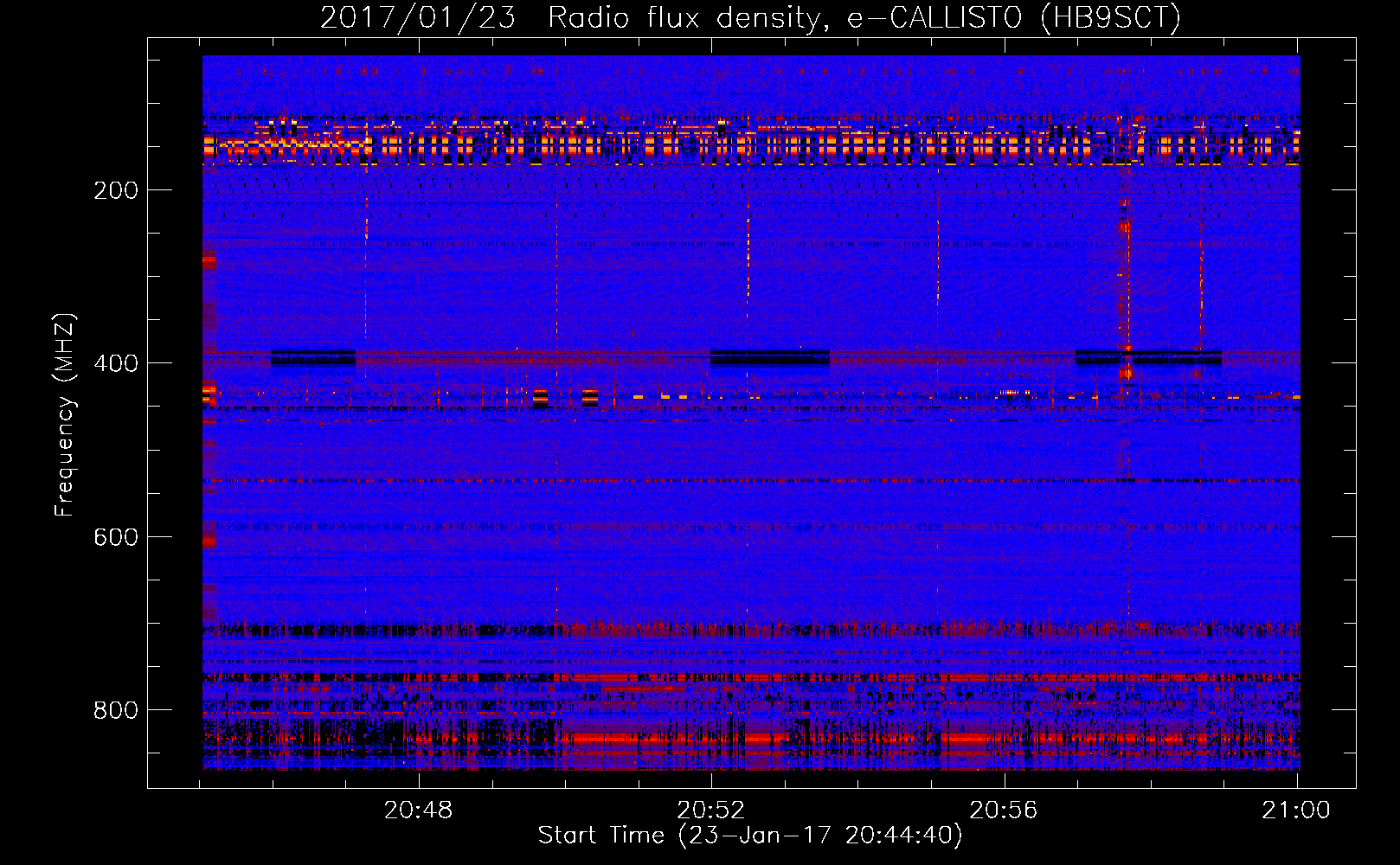Click the 200 frequency tick label

pyautogui.click(x=116, y=191)
